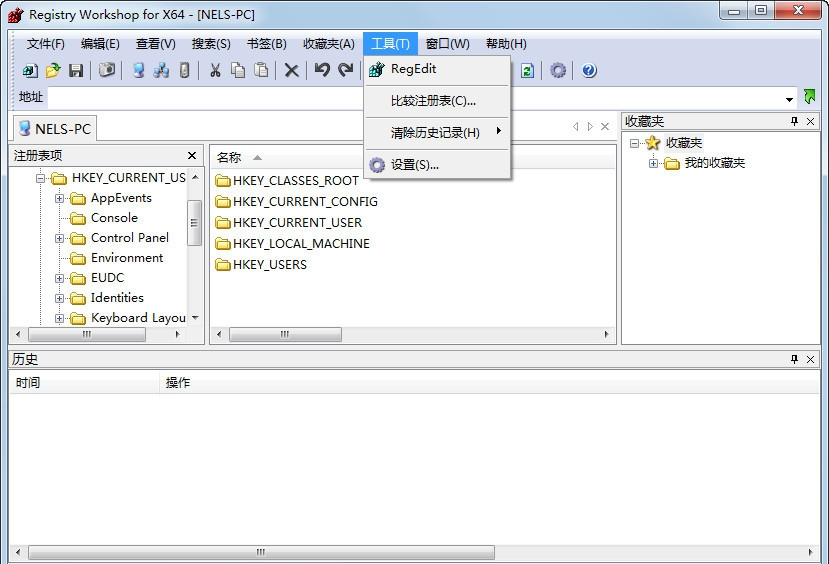Click the new registry file icon in toolbar
The width and height of the screenshot is (829, 564).
[x=30, y=70]
